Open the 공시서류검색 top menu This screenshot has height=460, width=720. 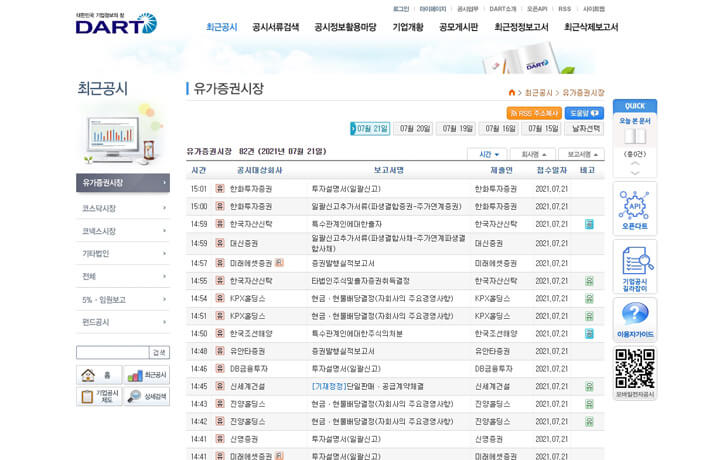276,27
